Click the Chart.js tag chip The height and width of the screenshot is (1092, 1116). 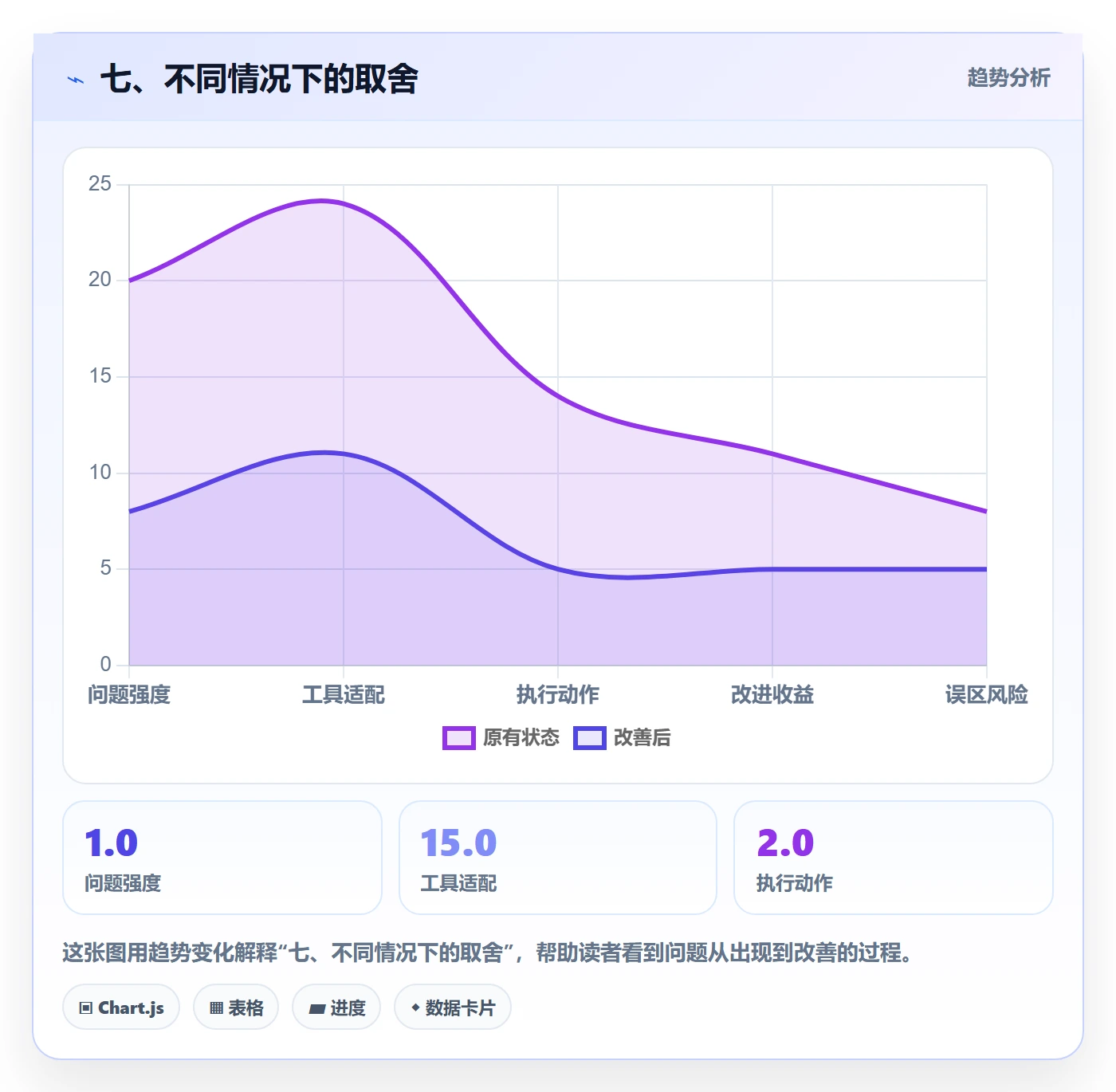point(121,1008)
